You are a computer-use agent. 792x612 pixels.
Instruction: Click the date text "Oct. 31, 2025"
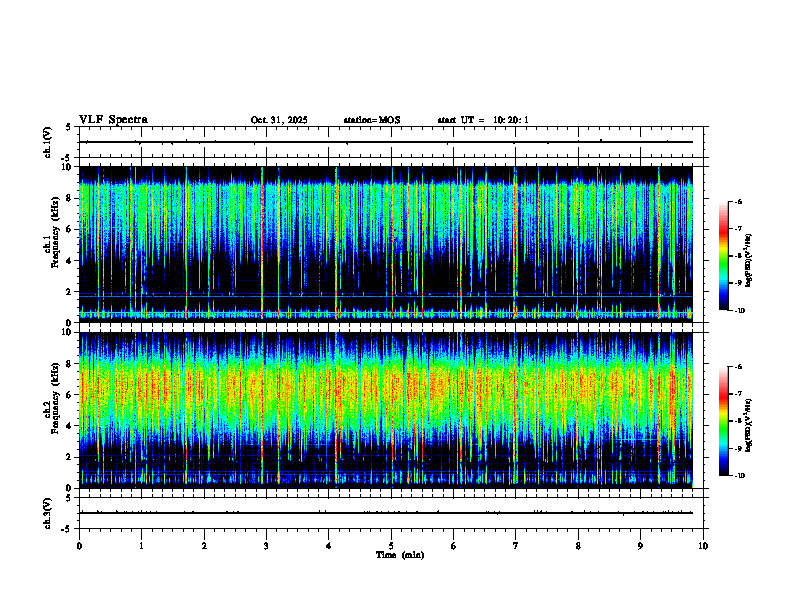279,120
